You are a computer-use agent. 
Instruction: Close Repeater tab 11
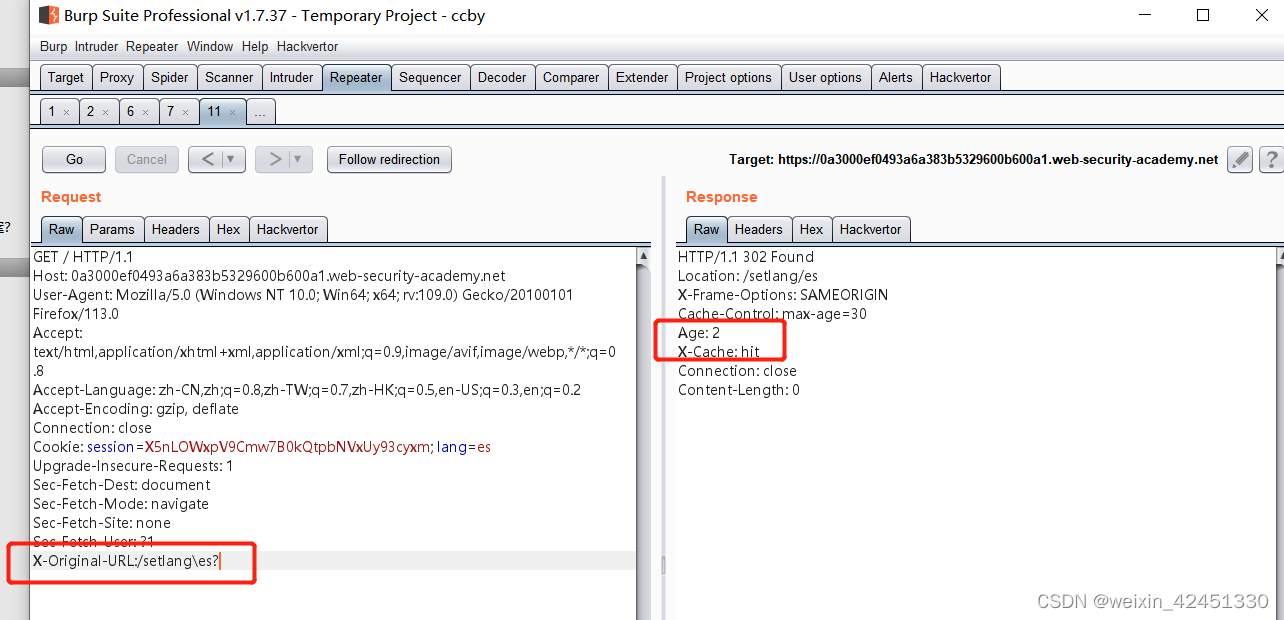[x=232, y=112]
